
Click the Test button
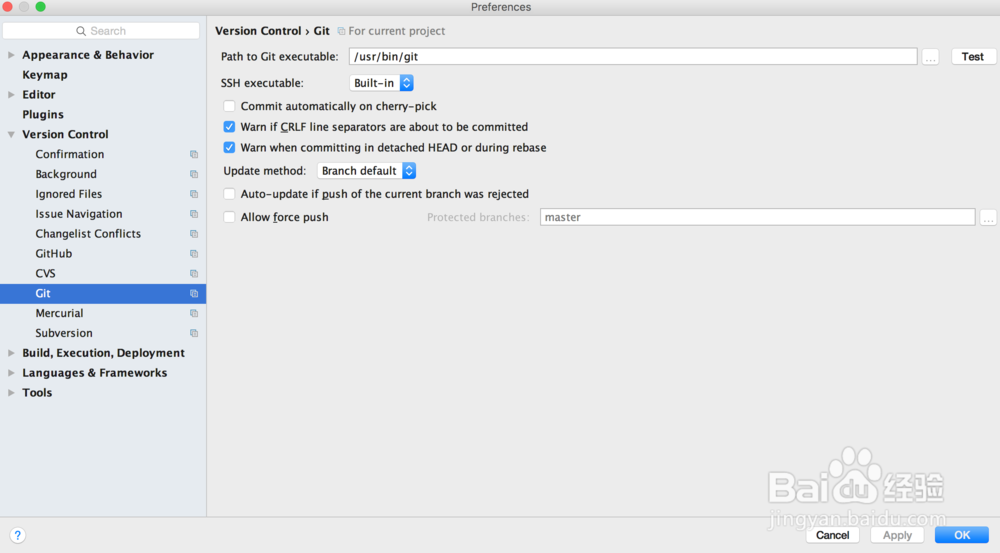[972, 57]
